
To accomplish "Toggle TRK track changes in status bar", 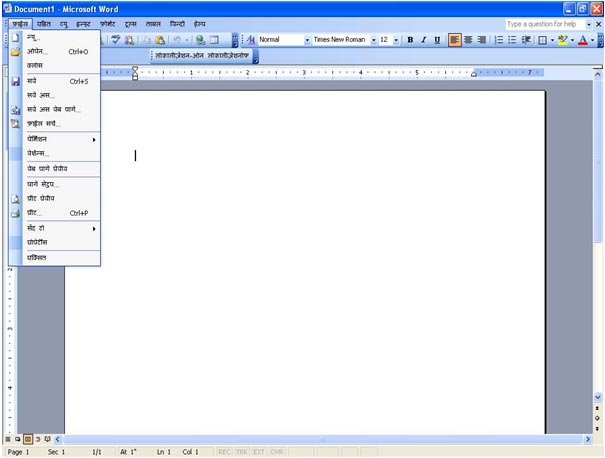I will (x=242, y=452).
